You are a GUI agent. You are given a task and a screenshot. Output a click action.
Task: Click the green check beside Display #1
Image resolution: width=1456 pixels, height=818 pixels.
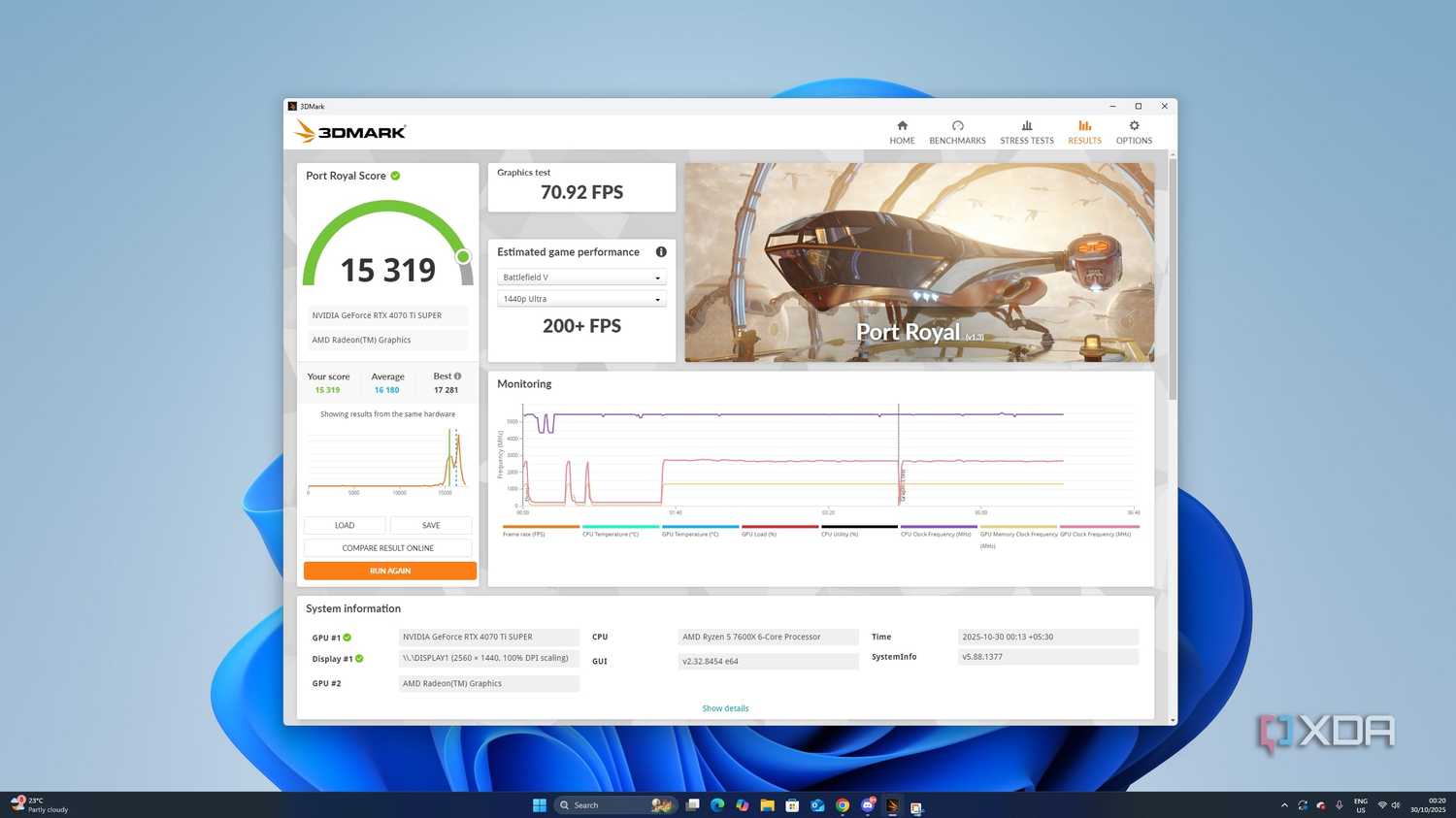[359, 659]
